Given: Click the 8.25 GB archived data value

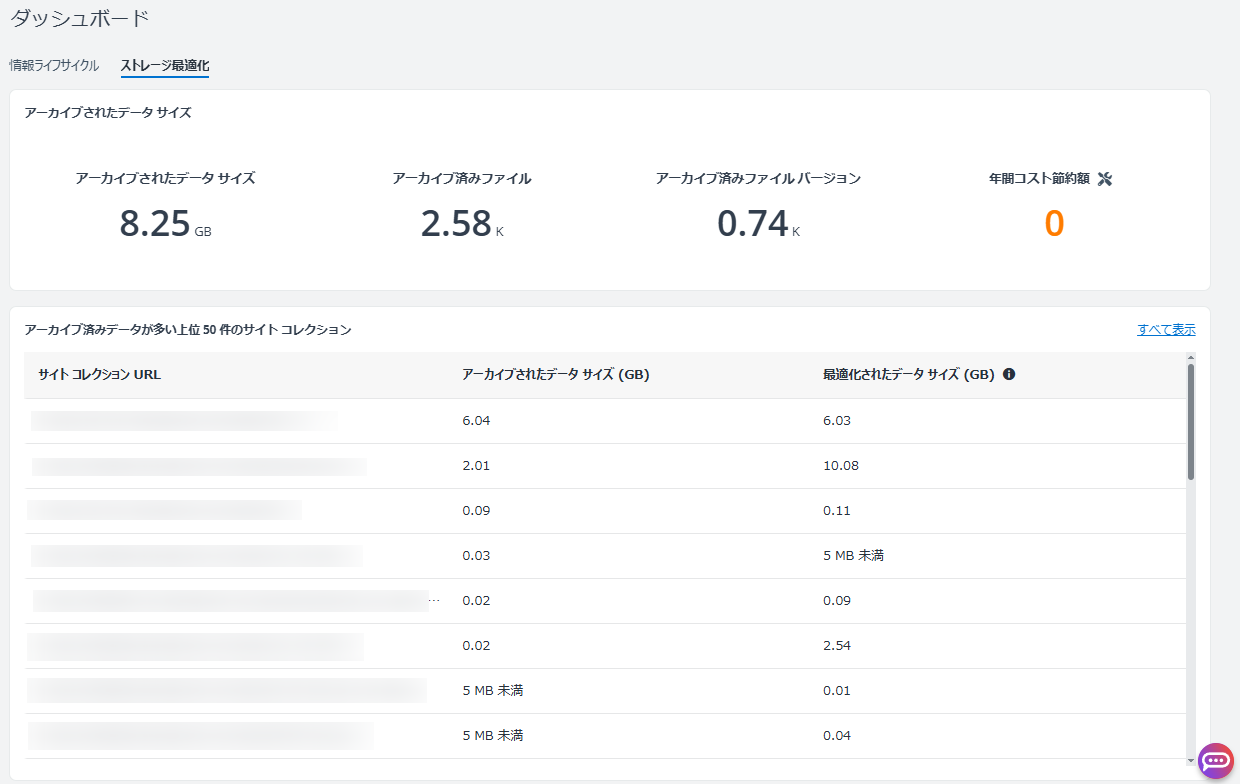Looking at the screenshot, I should coord(165,224).
